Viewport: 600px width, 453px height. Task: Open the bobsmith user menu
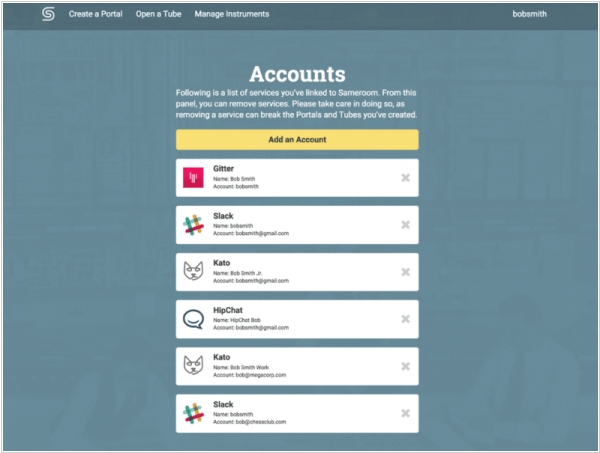click(530, 14)
